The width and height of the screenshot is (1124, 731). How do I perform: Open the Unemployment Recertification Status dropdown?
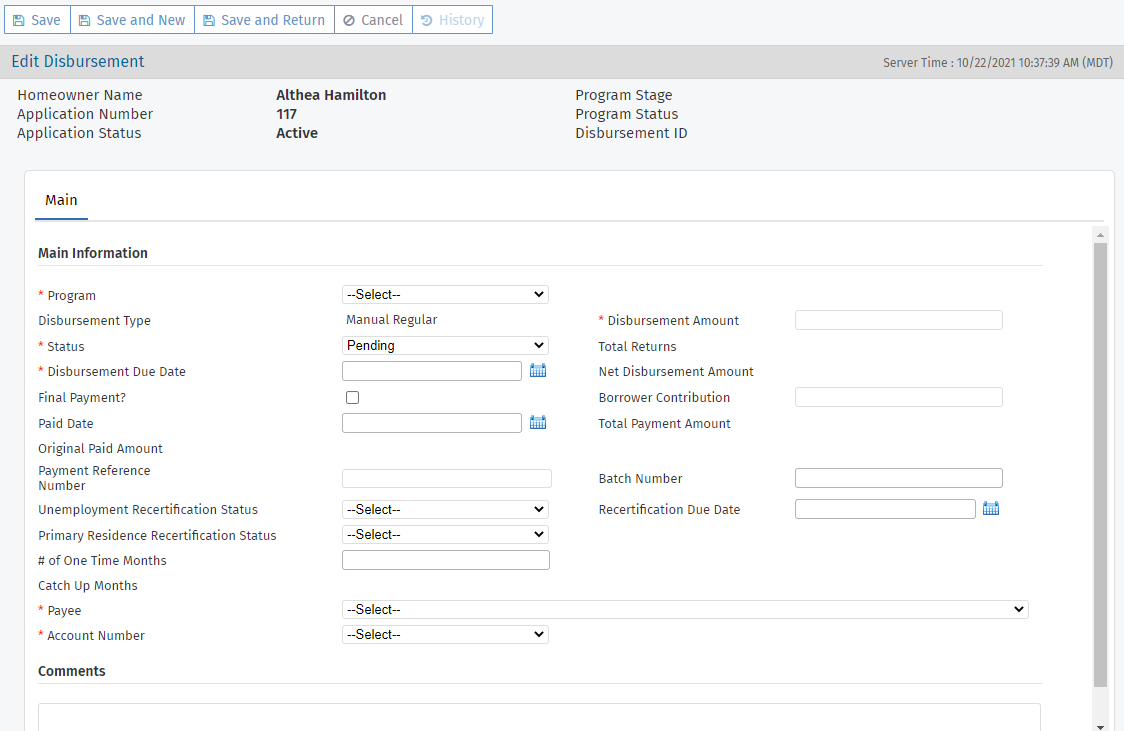click(x=445, y=509)
